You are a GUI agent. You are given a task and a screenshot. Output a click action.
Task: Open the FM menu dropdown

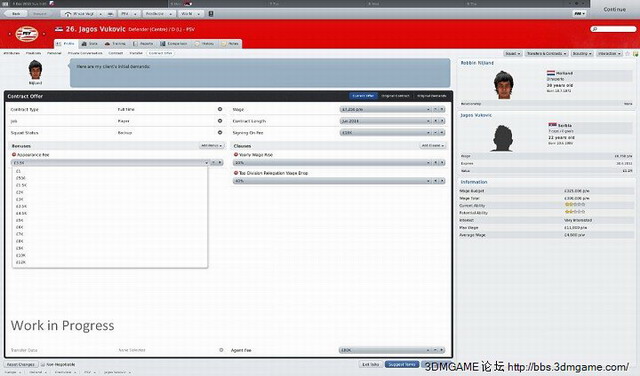579,14
